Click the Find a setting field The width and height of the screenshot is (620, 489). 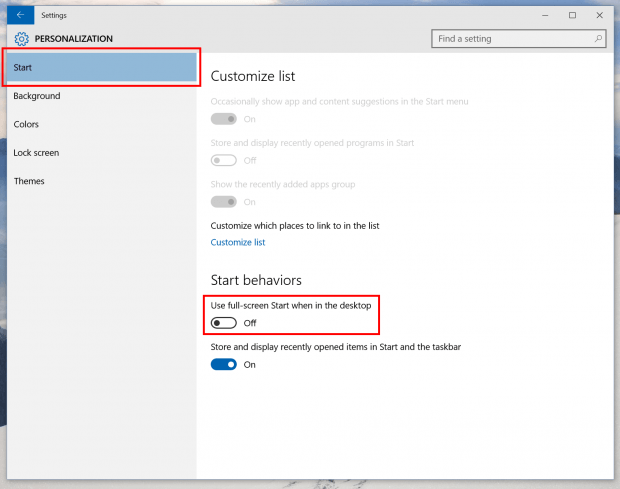(x=519, y=39)
